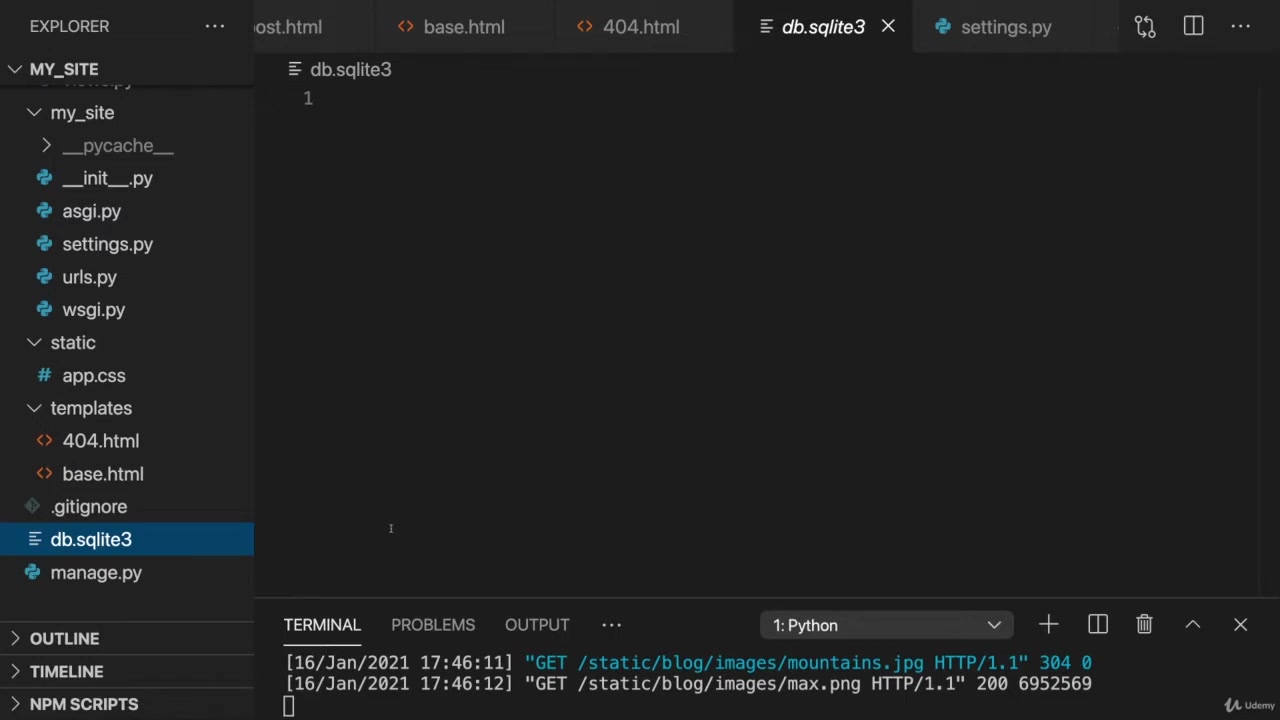Viewport: 1280px width, 720px height.
Task: Collapse the templates folder
Action: click(90, 408)
